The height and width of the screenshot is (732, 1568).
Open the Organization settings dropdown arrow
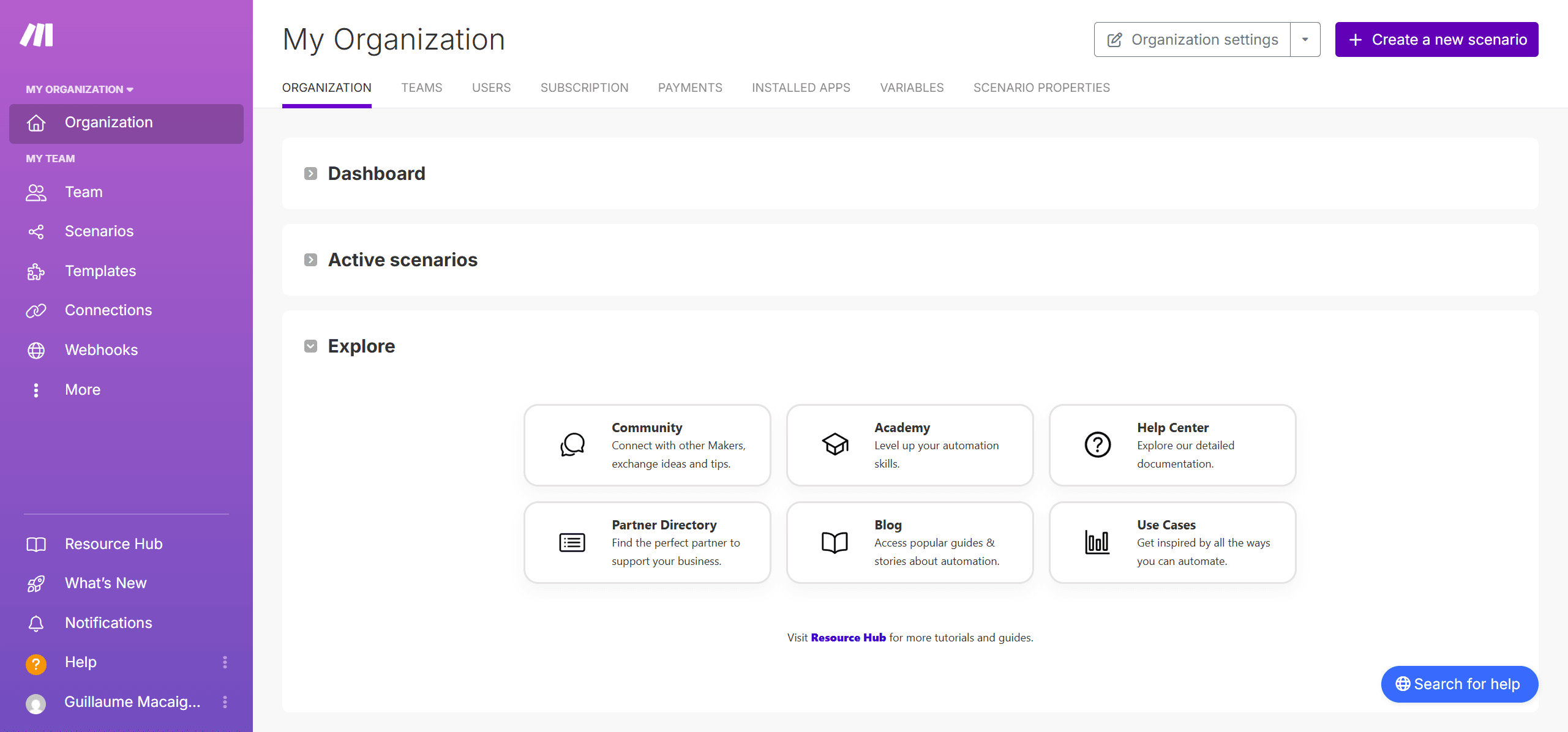coord(1305,40)
